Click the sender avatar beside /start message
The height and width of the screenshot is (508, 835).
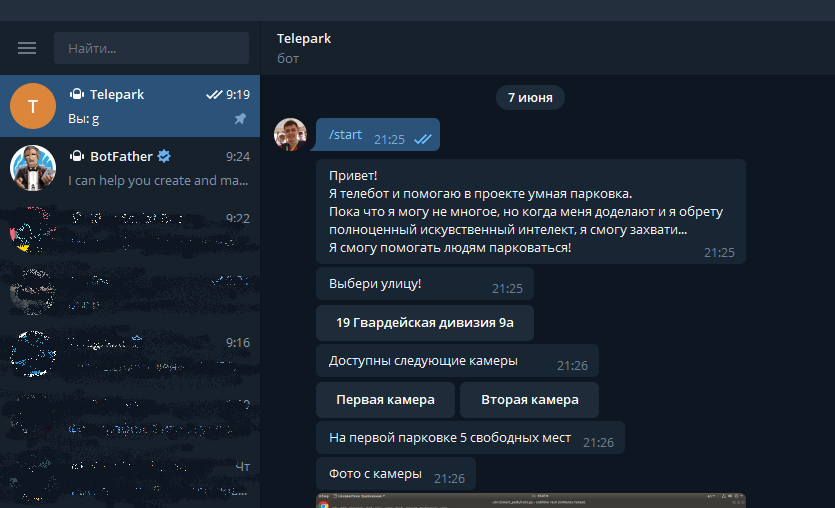[x=290, y=134]
